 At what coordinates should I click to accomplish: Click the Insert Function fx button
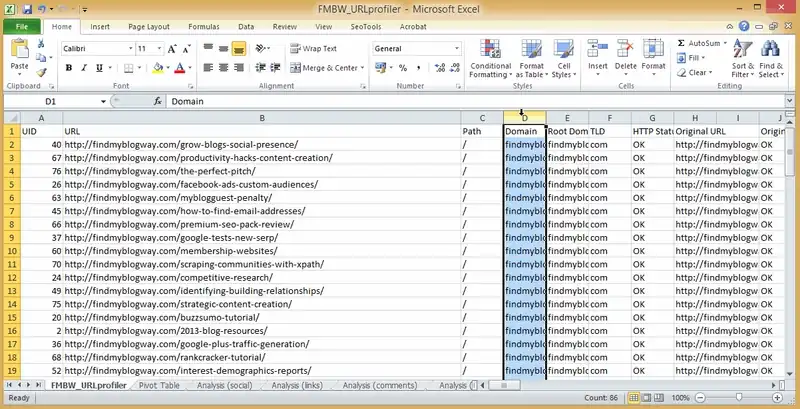click(158, 101)
